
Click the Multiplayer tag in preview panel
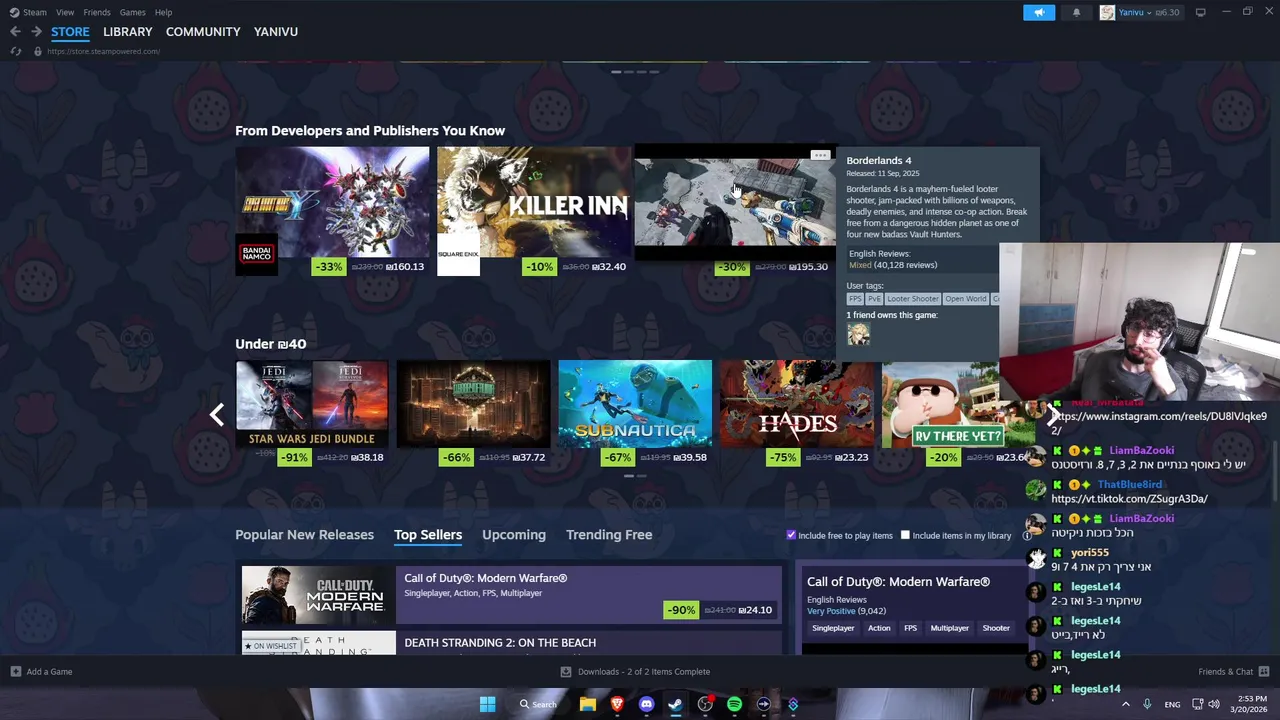pyautogui.click(x=949, y=628)
